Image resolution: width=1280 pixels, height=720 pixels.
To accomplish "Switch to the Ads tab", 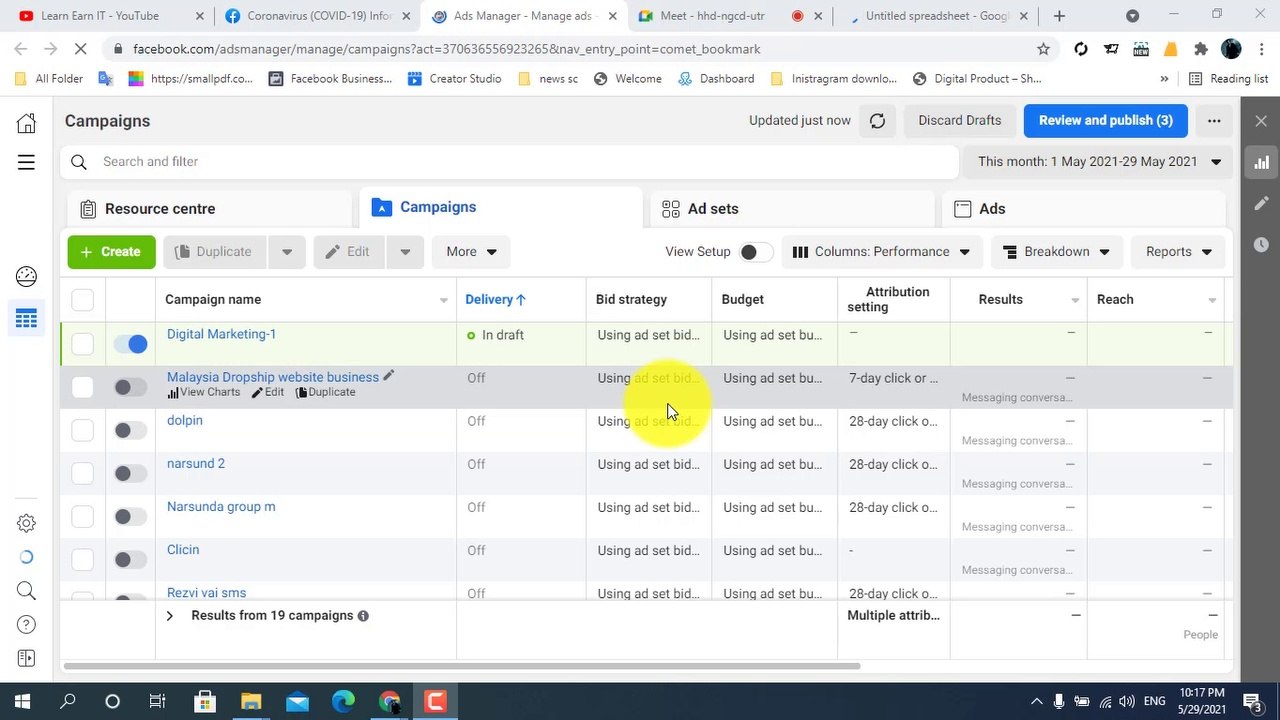I will tap(1083, 209).
